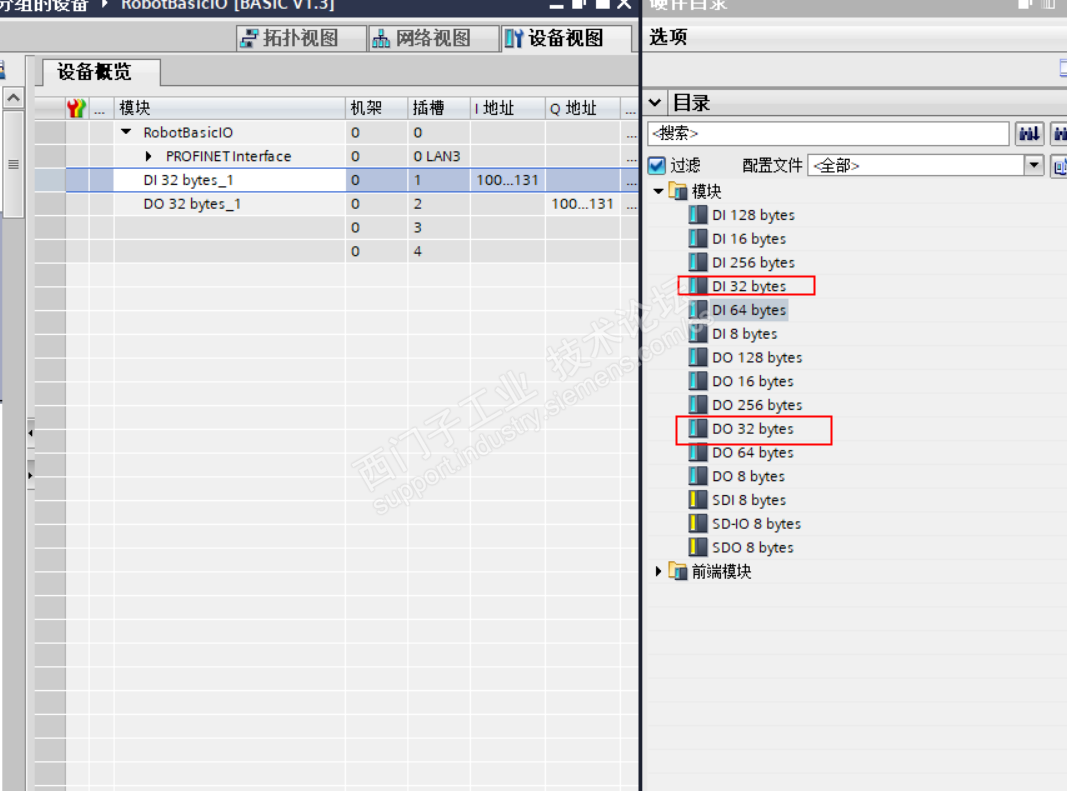Click the vertical scrollbar grip
Image resolution: width=1067 pixels, height=791 pixels.
(x=13, y=165)
